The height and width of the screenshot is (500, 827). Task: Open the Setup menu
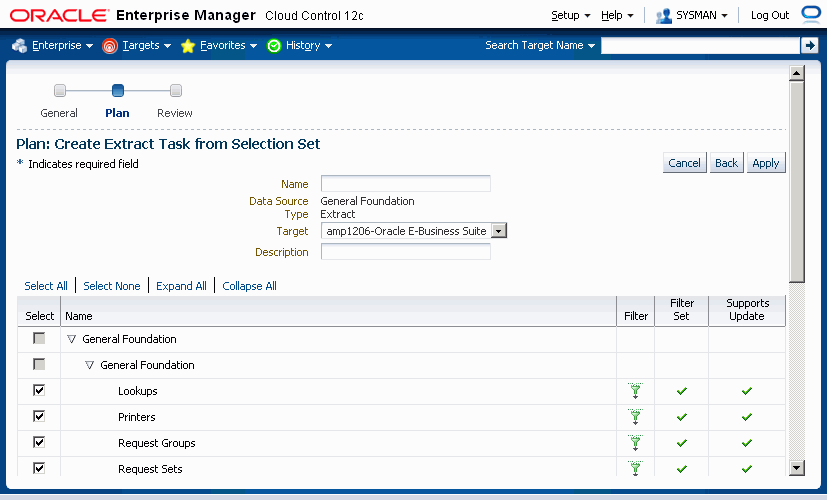(571, 15)
